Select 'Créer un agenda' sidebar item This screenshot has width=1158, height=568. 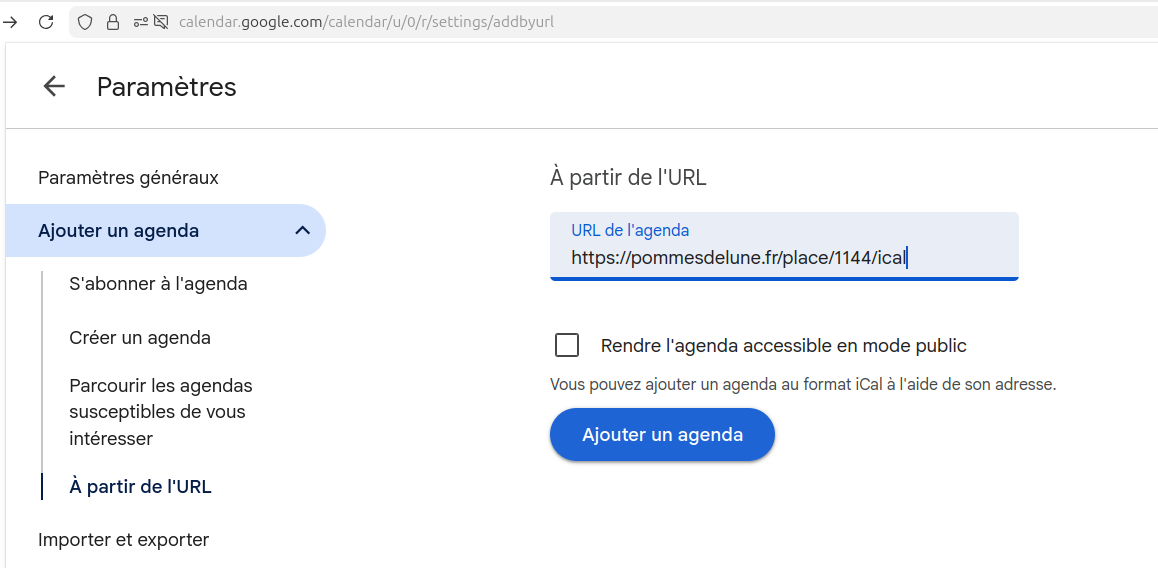pyautogui.click(x=140, y=338)
